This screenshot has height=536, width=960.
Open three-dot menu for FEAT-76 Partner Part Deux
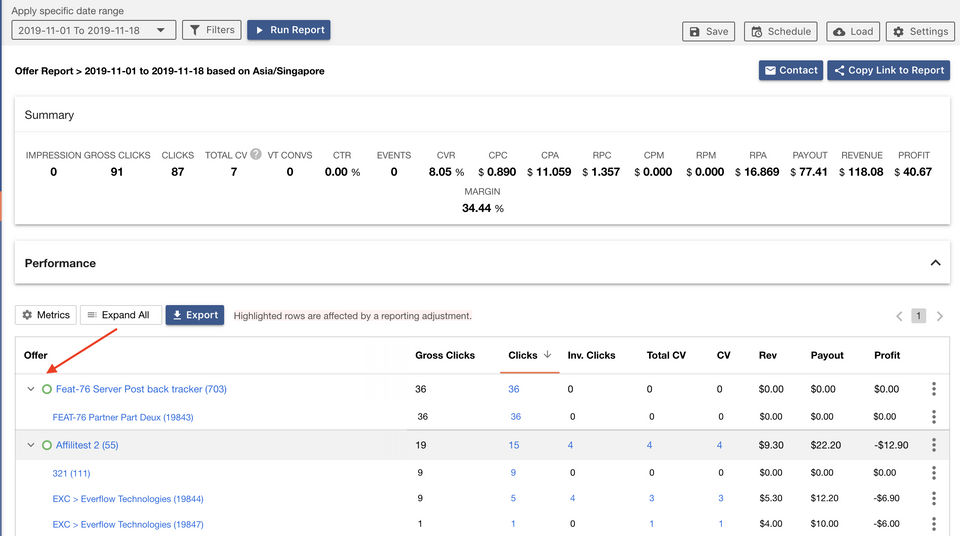[934, 417]
